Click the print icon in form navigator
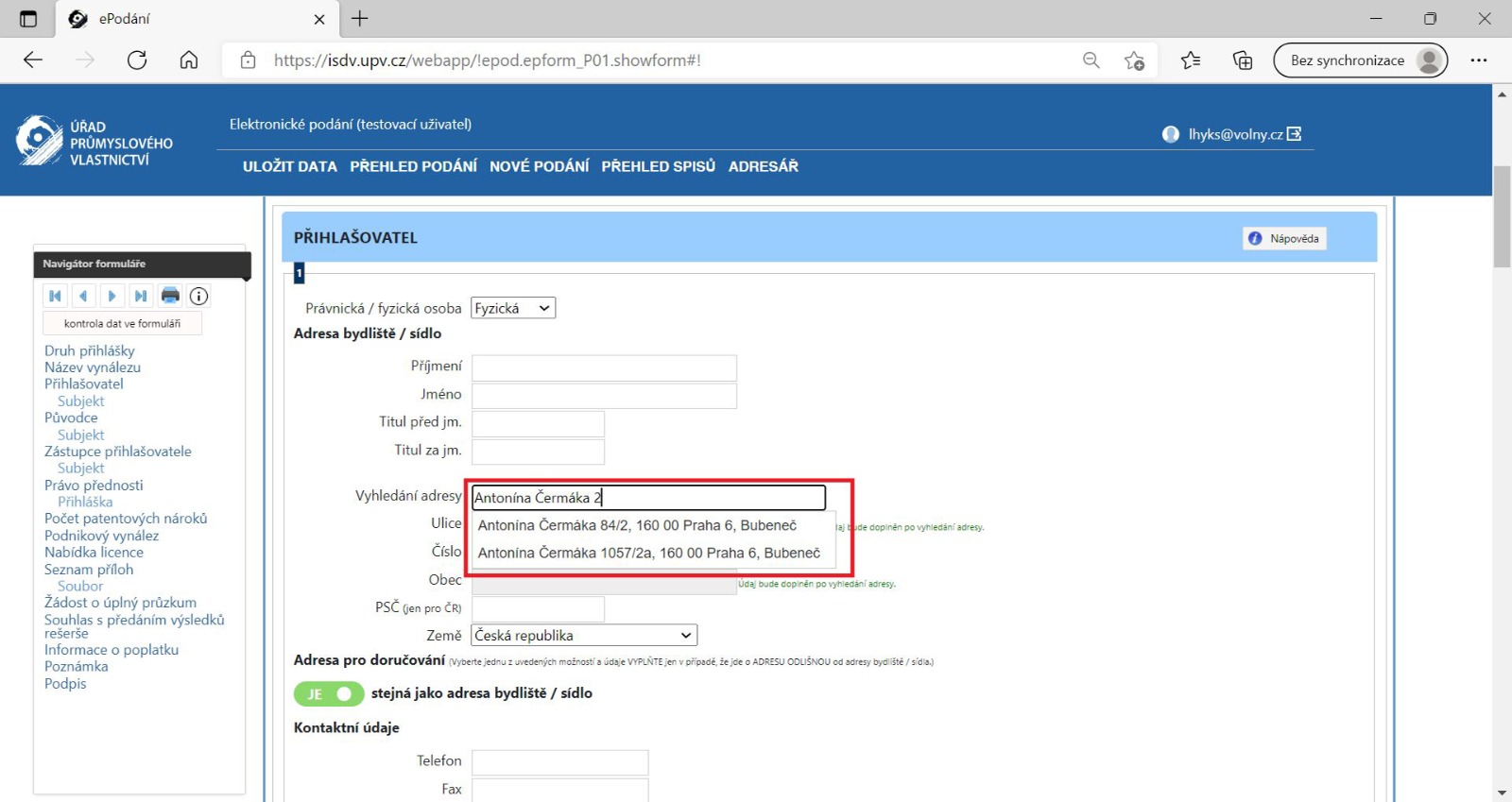This screenshot has width=1512, height=802. (170, 296)
